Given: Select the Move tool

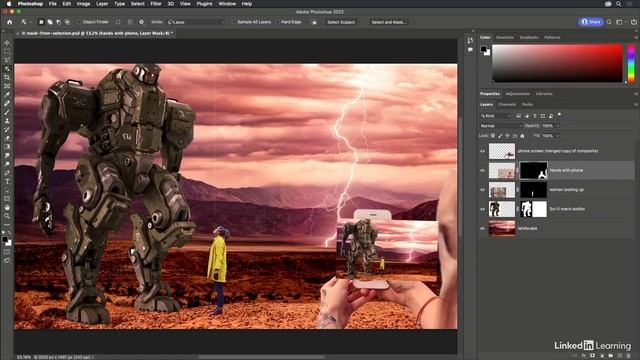Looking at the screenshot, I should pyautogui.click(x=7, y=43).
